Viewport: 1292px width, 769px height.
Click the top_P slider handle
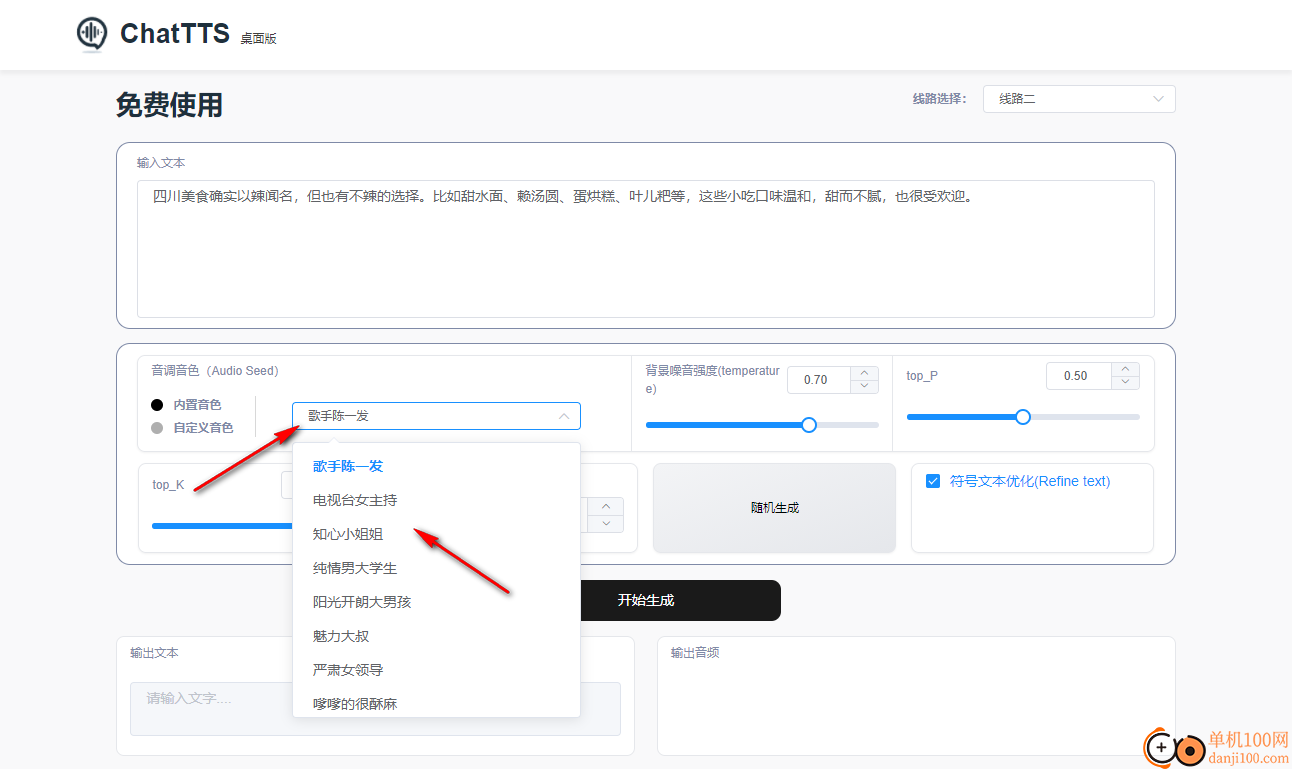click(1023, 417)
